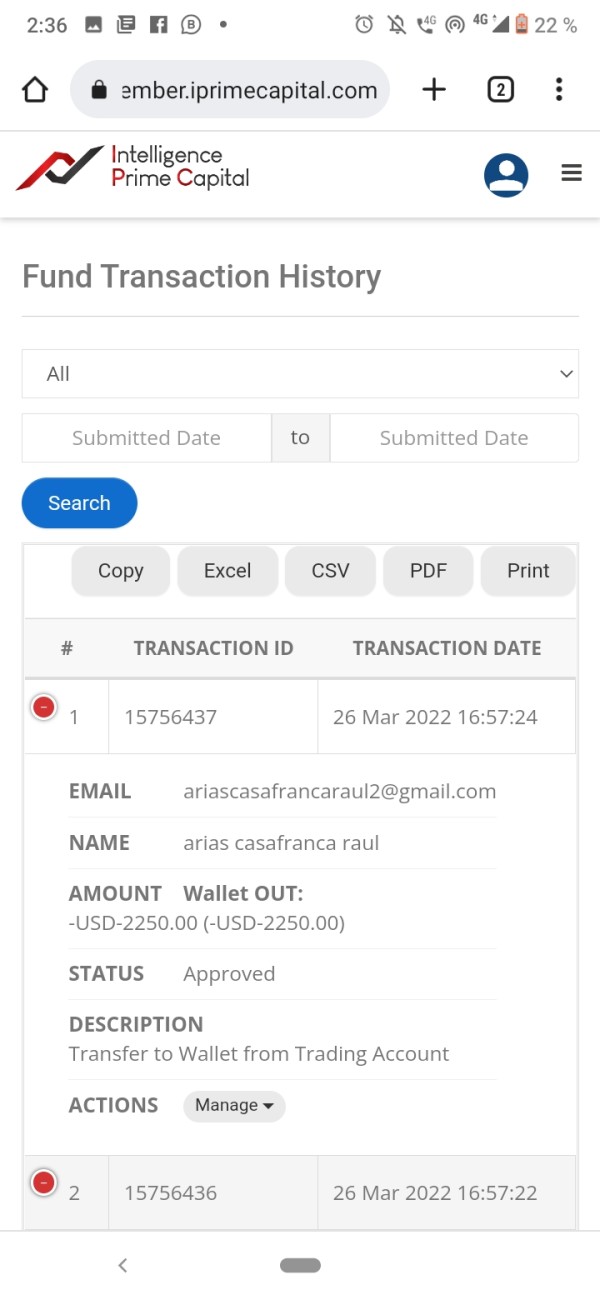600x1300 pixels.
Task: Collapse details of transaction row 1
Action: pos(44,708)
